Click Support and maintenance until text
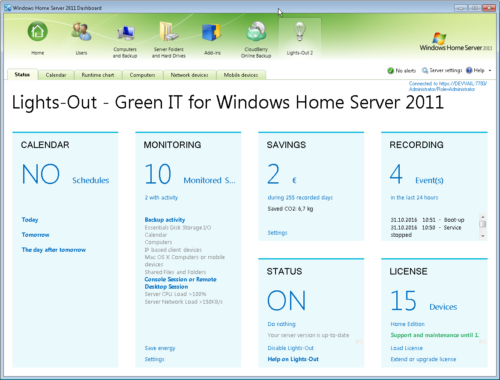The image size is (500, 380). click(x=435, y=335)
